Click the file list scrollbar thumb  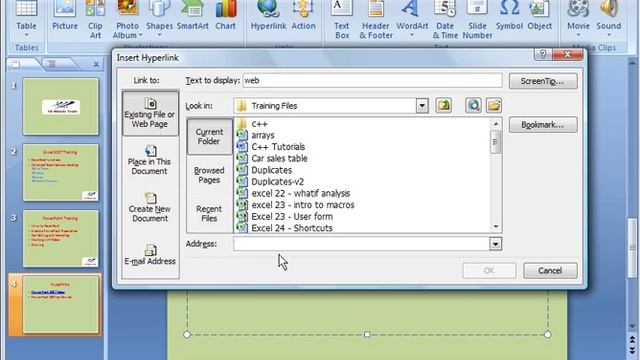tap(496, 142)
